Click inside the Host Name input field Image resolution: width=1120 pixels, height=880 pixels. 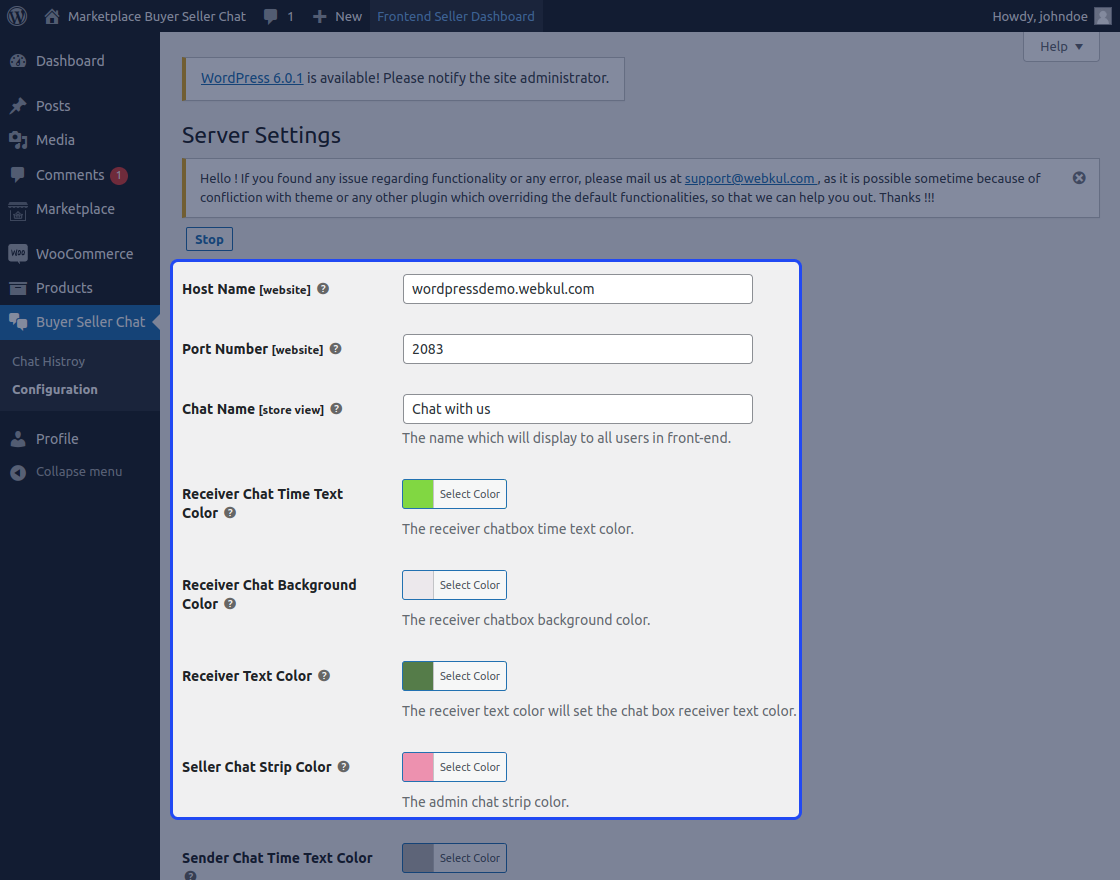click(x=577, y=288)
